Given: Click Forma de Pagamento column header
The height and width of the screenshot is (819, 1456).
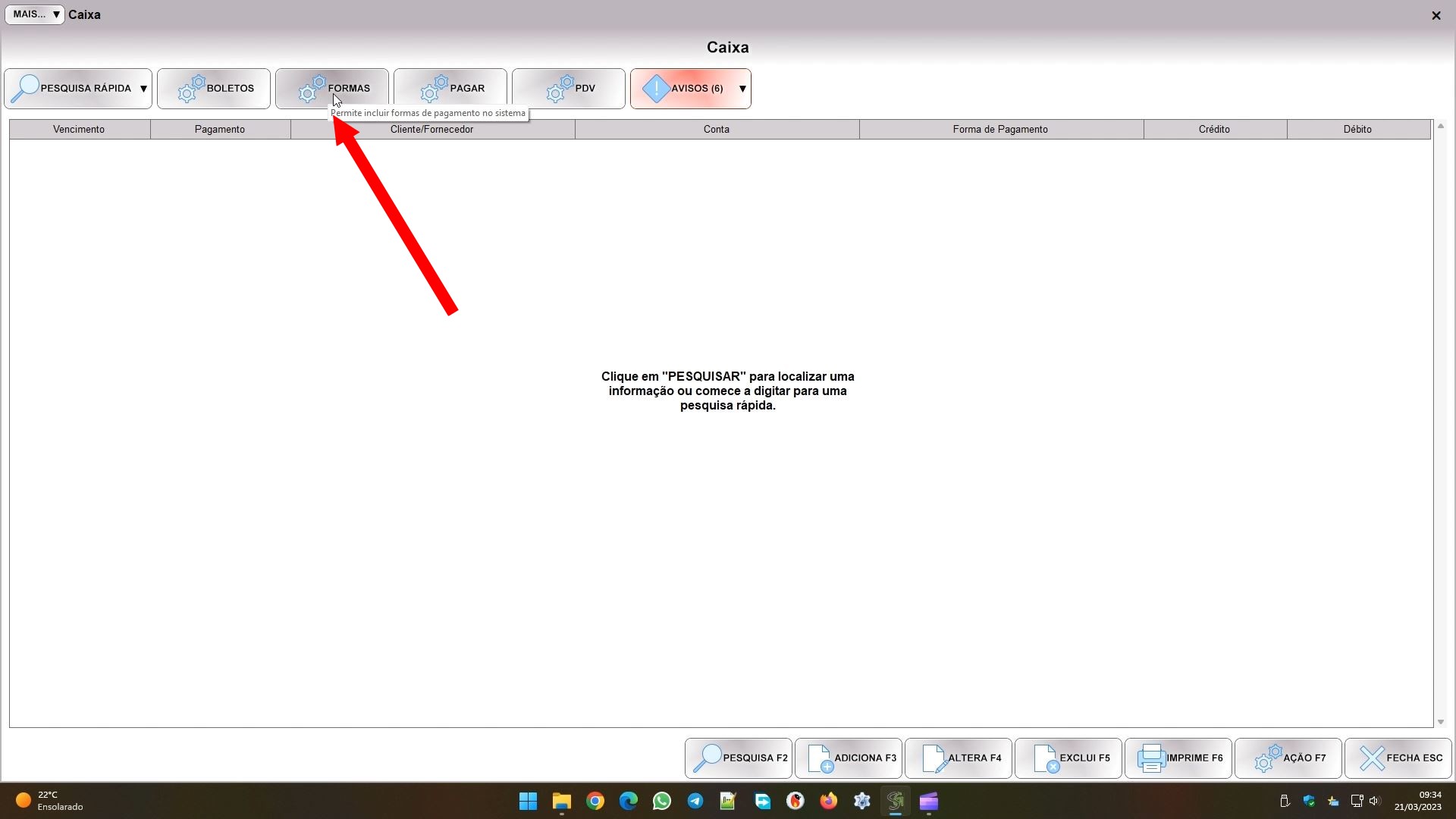Looking at the screenshot, I should [x=1000, y=130].
